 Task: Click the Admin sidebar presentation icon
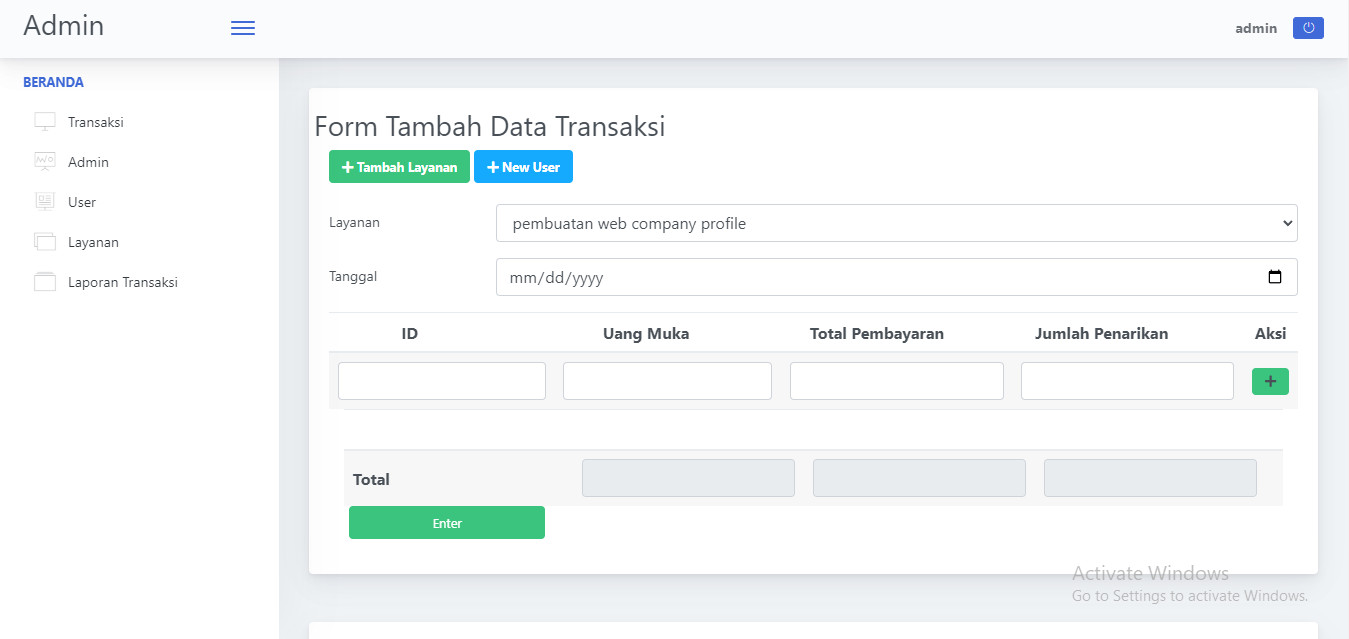pyautogui.click(x=45, y=162)
